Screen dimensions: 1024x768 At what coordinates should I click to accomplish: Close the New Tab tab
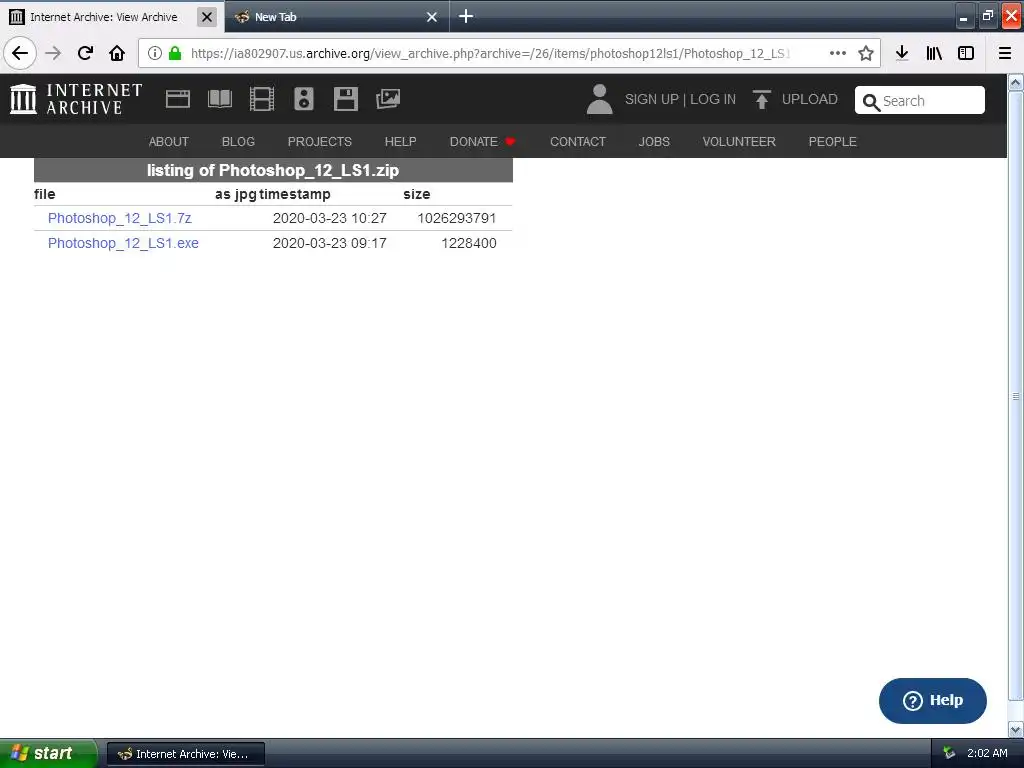tap(432, 17)
